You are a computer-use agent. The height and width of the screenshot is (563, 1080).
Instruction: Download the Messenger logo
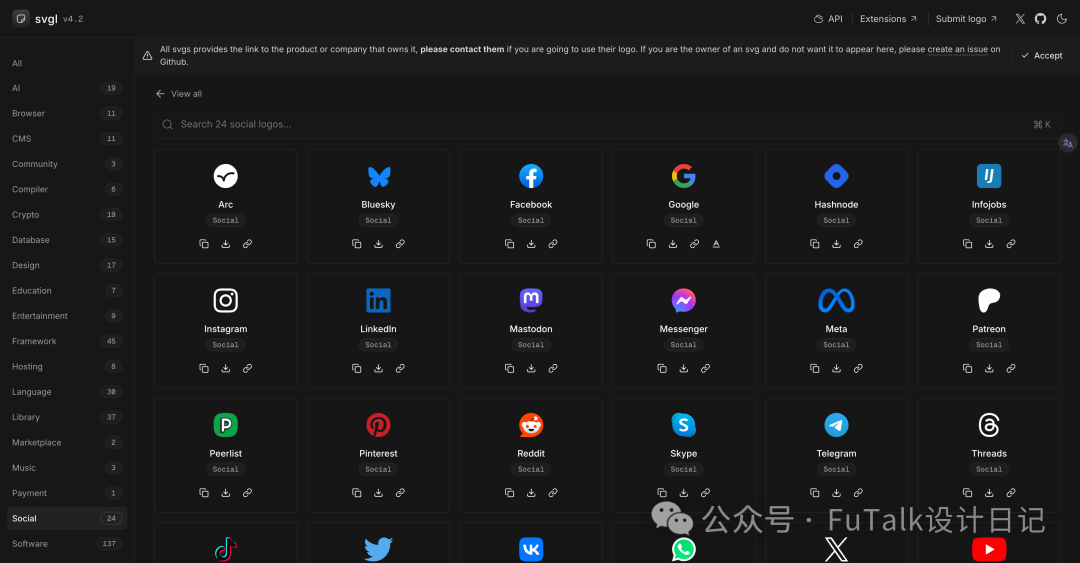coord(684,369)
